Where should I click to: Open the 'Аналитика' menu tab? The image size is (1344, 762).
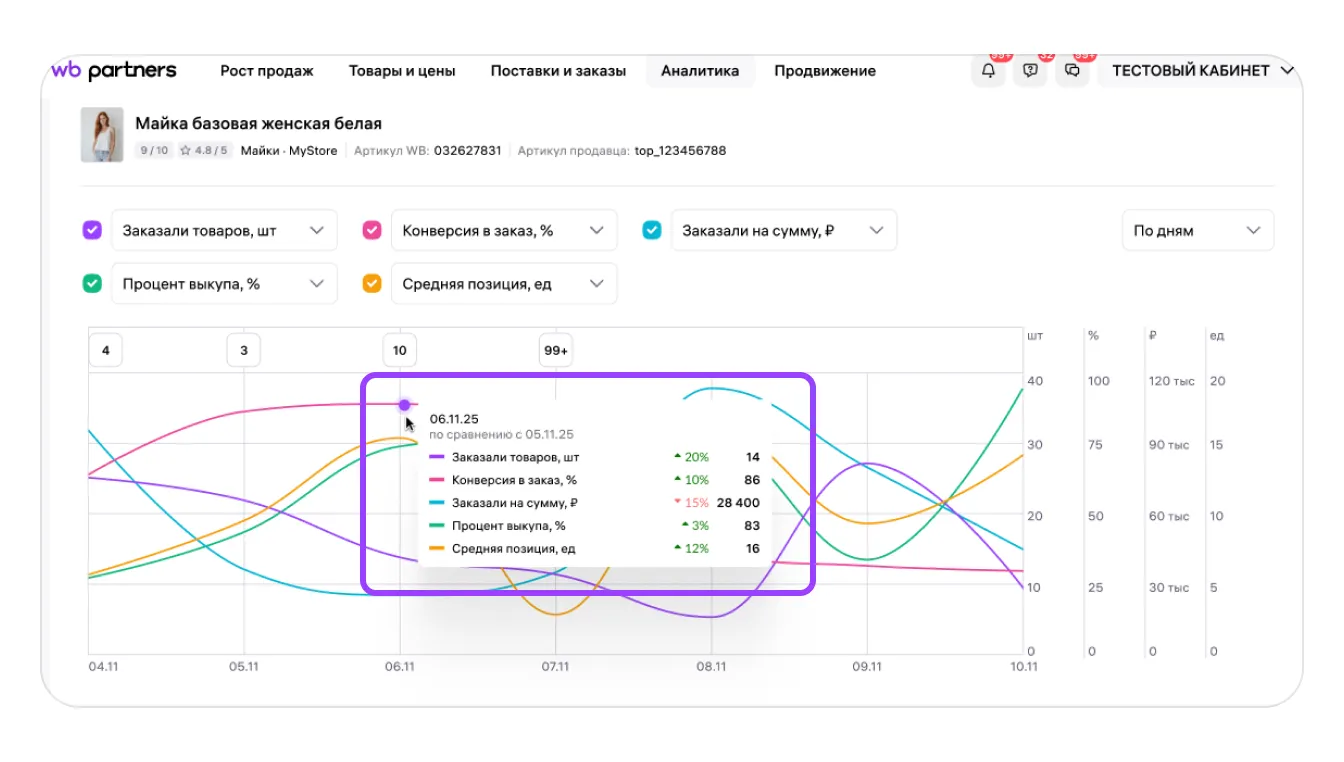pyautogui.click(x=700, y=71)
